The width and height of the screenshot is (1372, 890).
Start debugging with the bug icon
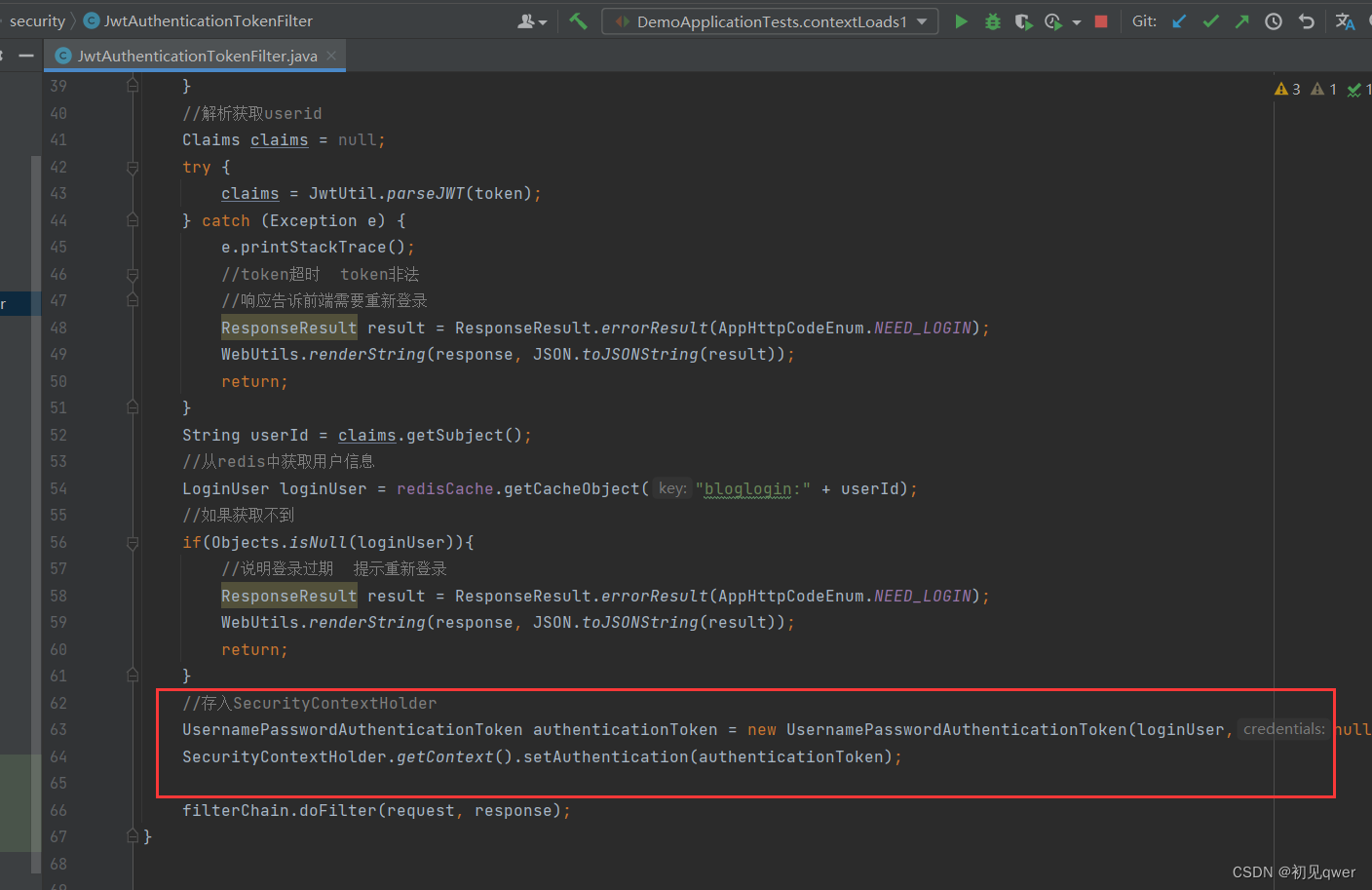point(992,20)
